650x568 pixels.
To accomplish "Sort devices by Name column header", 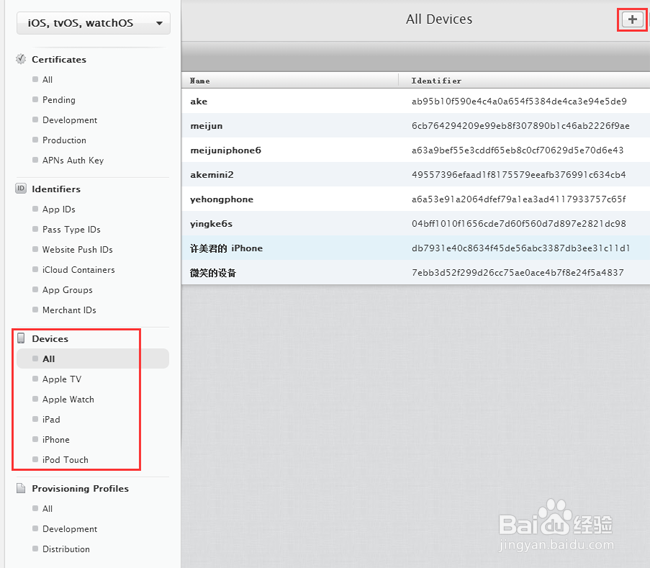I will point(201,81).
